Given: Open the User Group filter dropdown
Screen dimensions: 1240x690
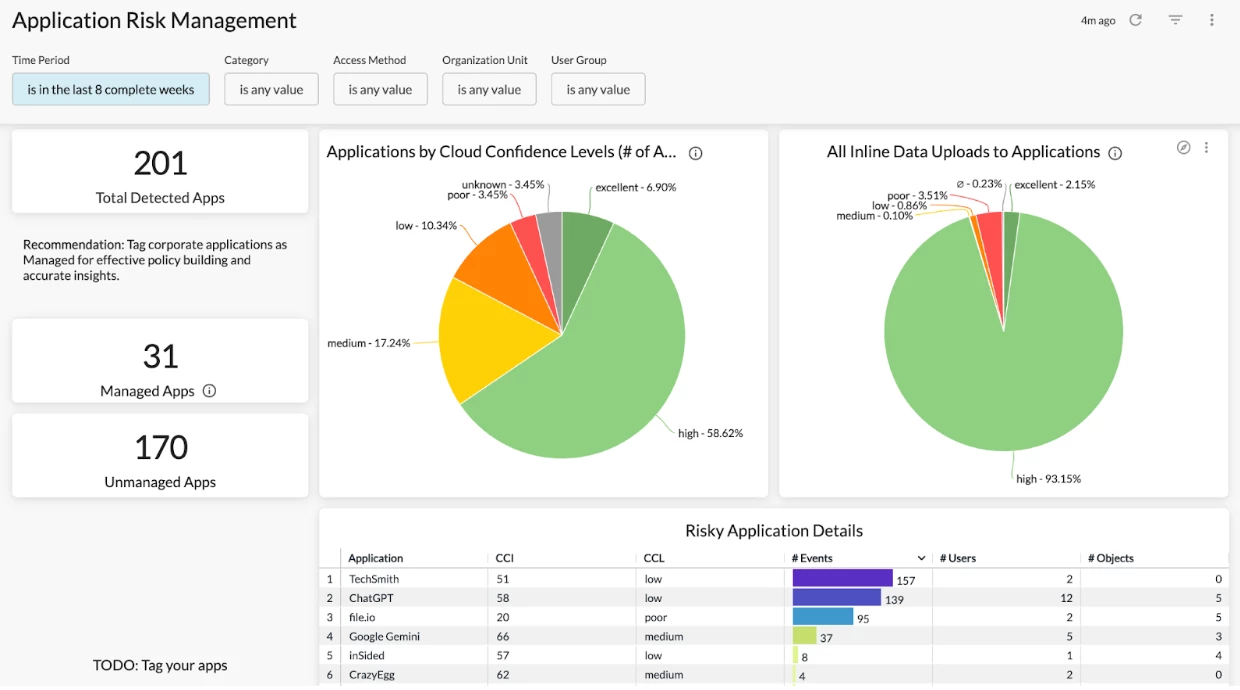Looking at the screenshot, I should coord(598,89).
